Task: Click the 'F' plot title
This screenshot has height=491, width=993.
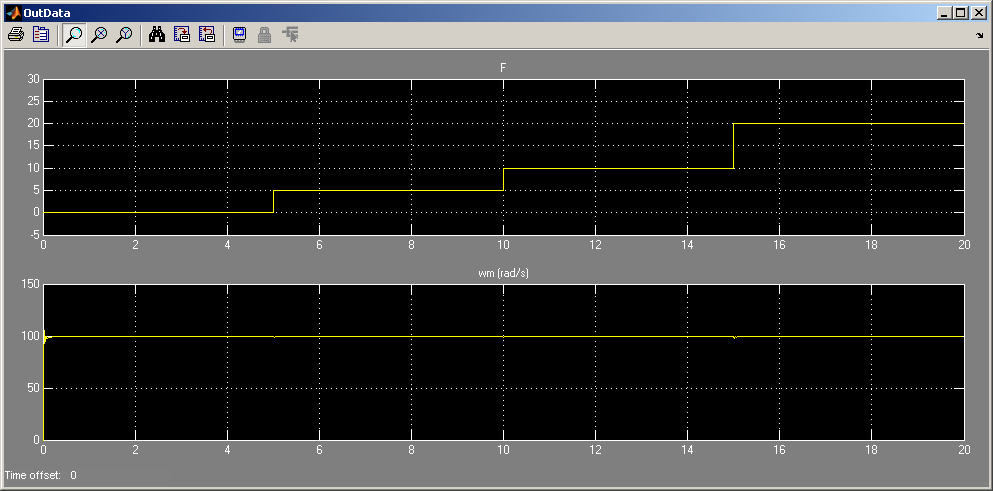Action: 503,68
